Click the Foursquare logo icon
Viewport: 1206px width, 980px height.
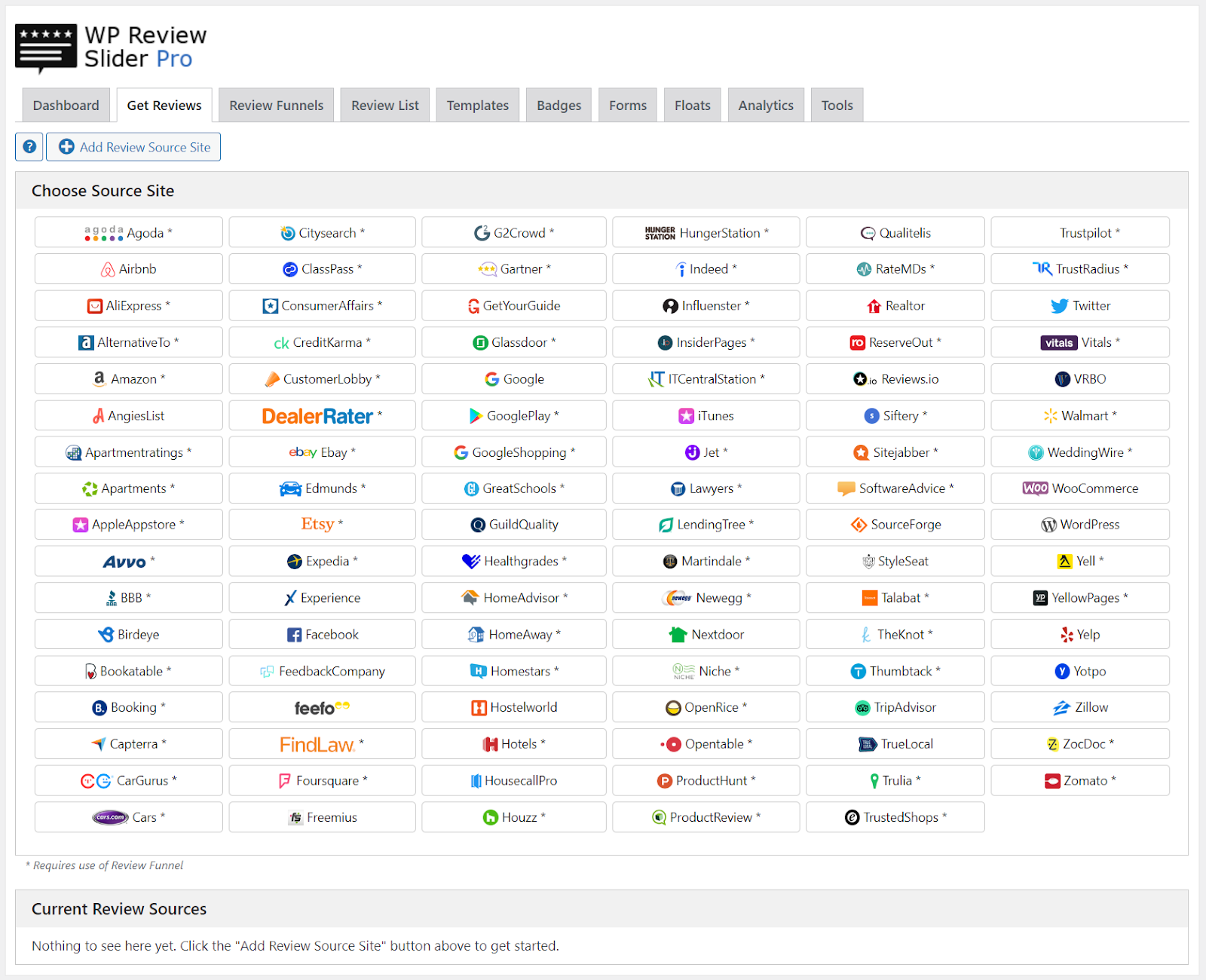(285, 781)
